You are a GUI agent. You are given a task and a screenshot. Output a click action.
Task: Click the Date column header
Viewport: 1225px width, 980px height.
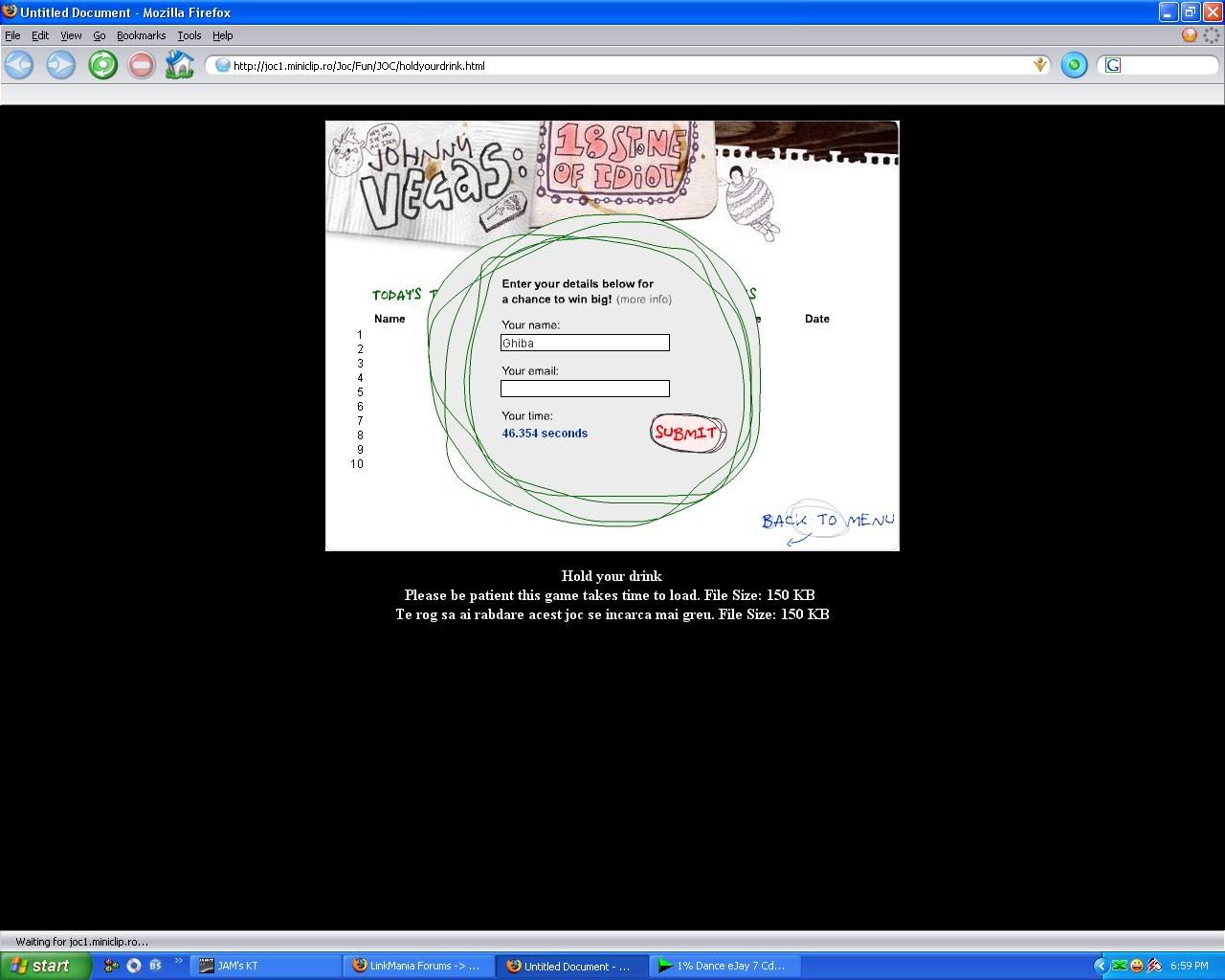click(x=817, y=319)
